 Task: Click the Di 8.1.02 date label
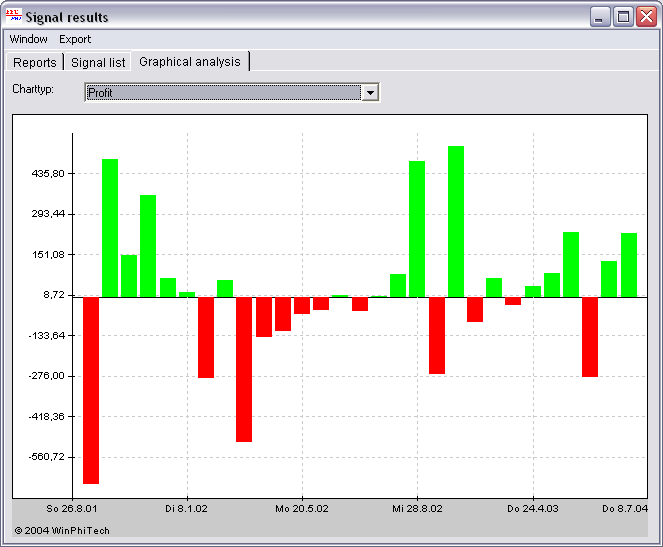point(187,508)
